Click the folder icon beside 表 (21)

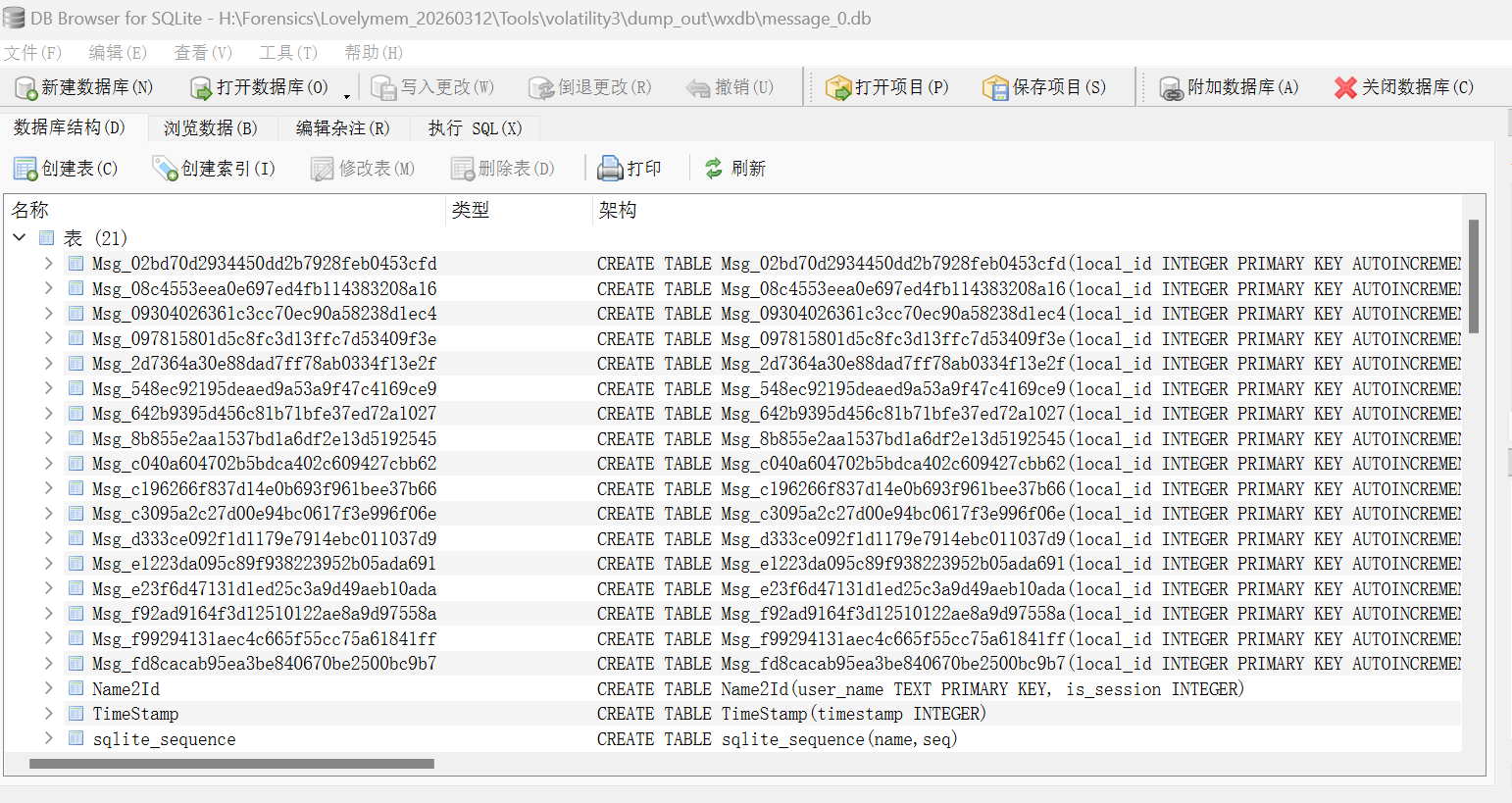(x=46, y=237)
